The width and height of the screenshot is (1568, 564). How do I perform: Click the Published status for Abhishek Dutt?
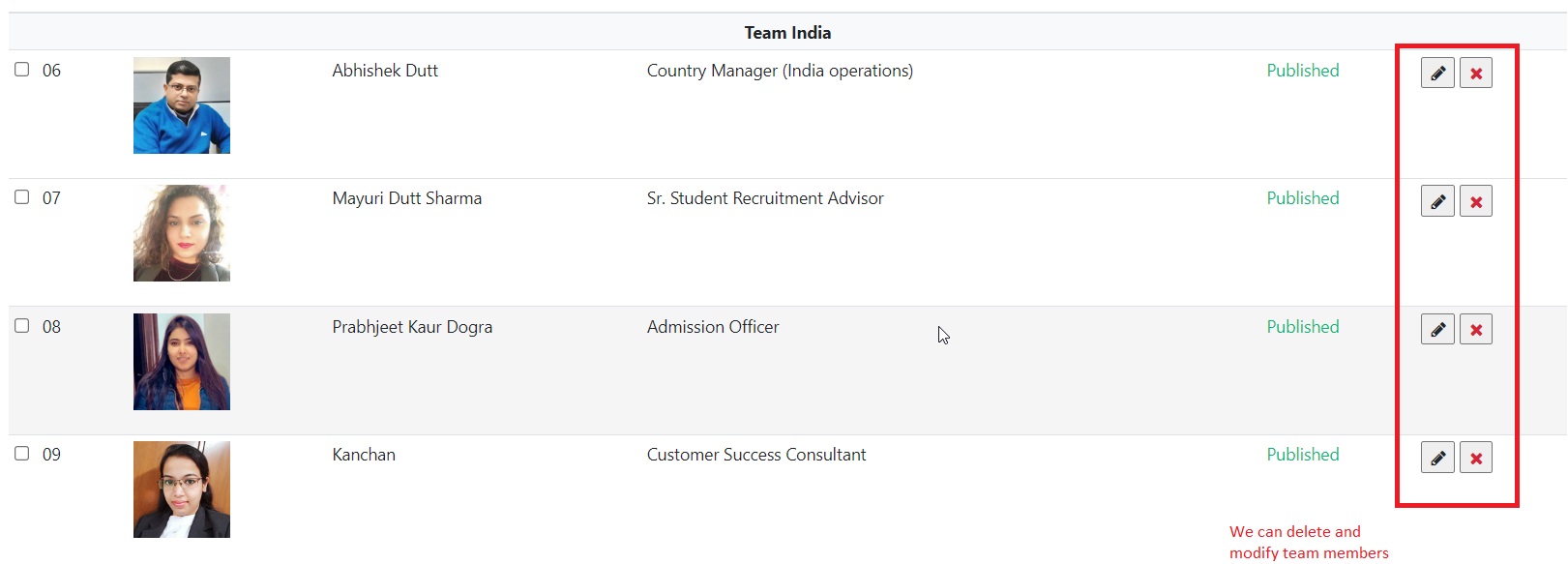pos(1302,71)
